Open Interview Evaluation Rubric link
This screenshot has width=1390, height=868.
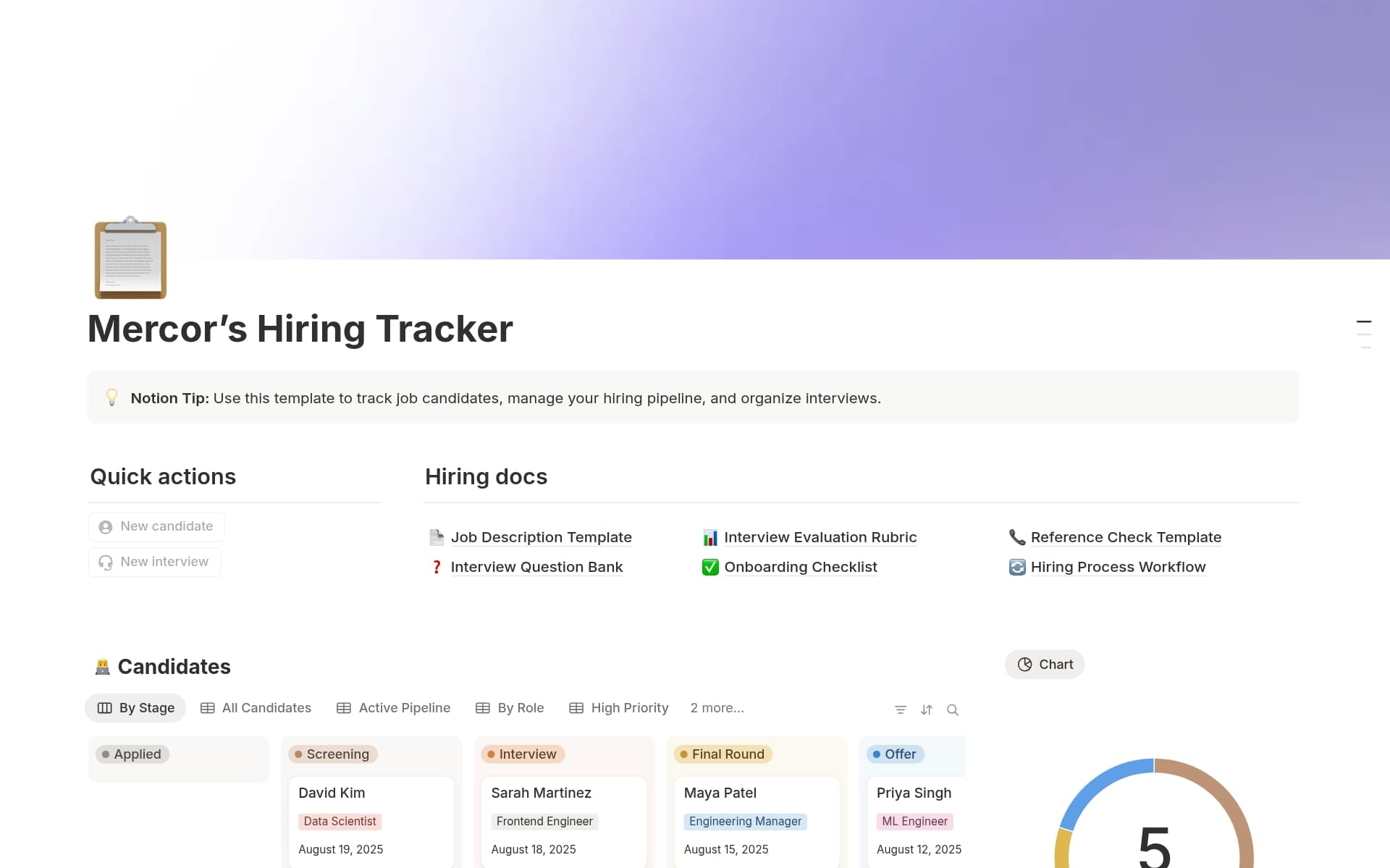[x=820, y=537]
